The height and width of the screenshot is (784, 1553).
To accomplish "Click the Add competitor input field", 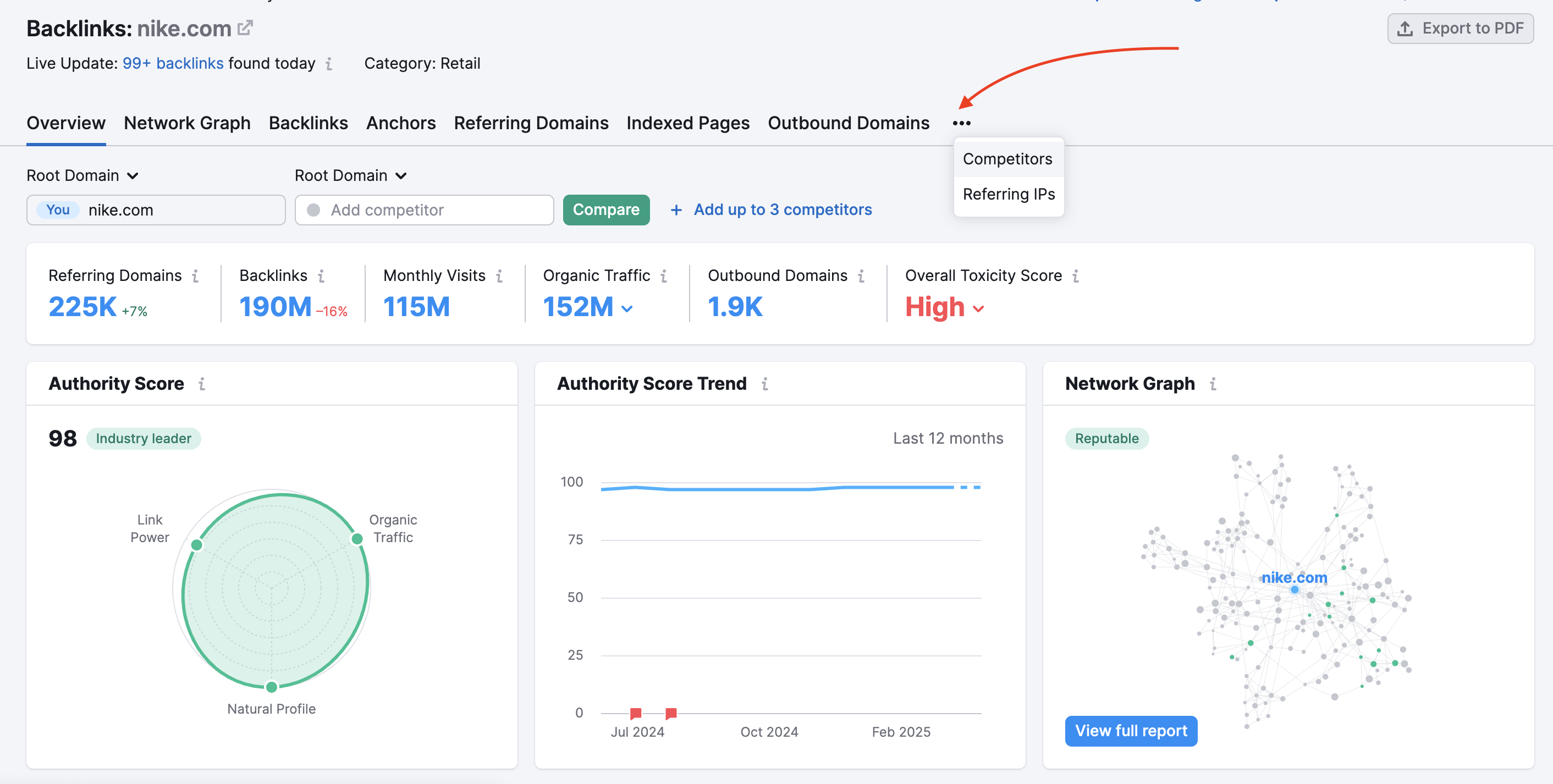I will 424,209.
